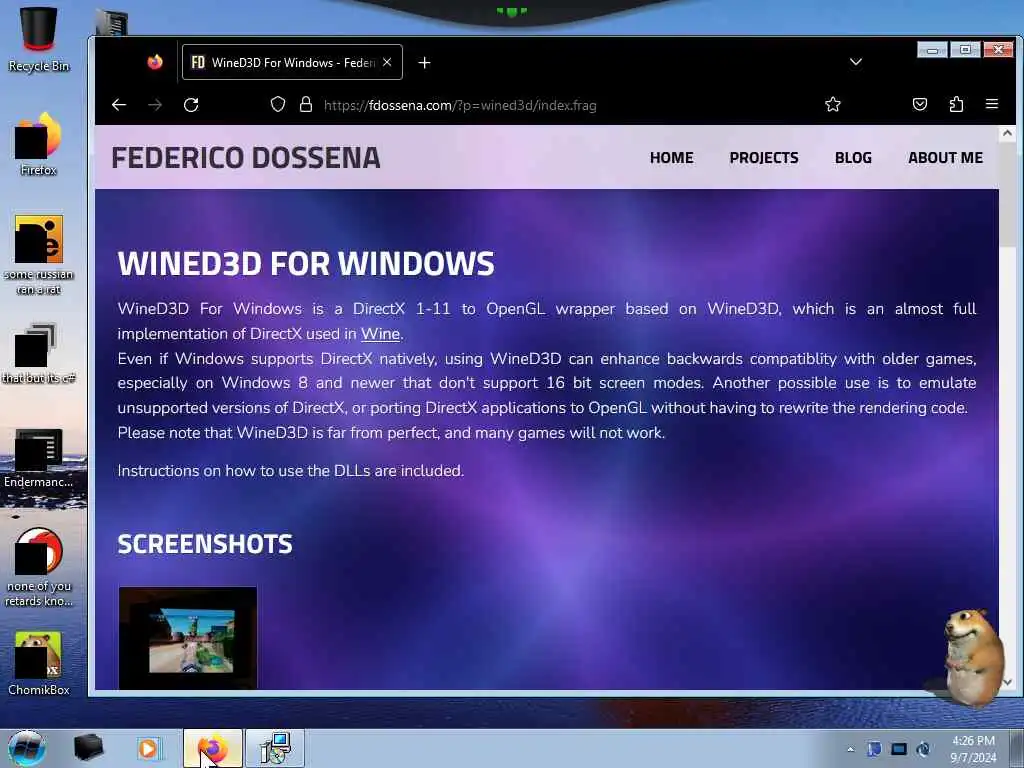Screen dimensions: 1024x768
Task: Open the network tray icon
Action: [899, 749]
